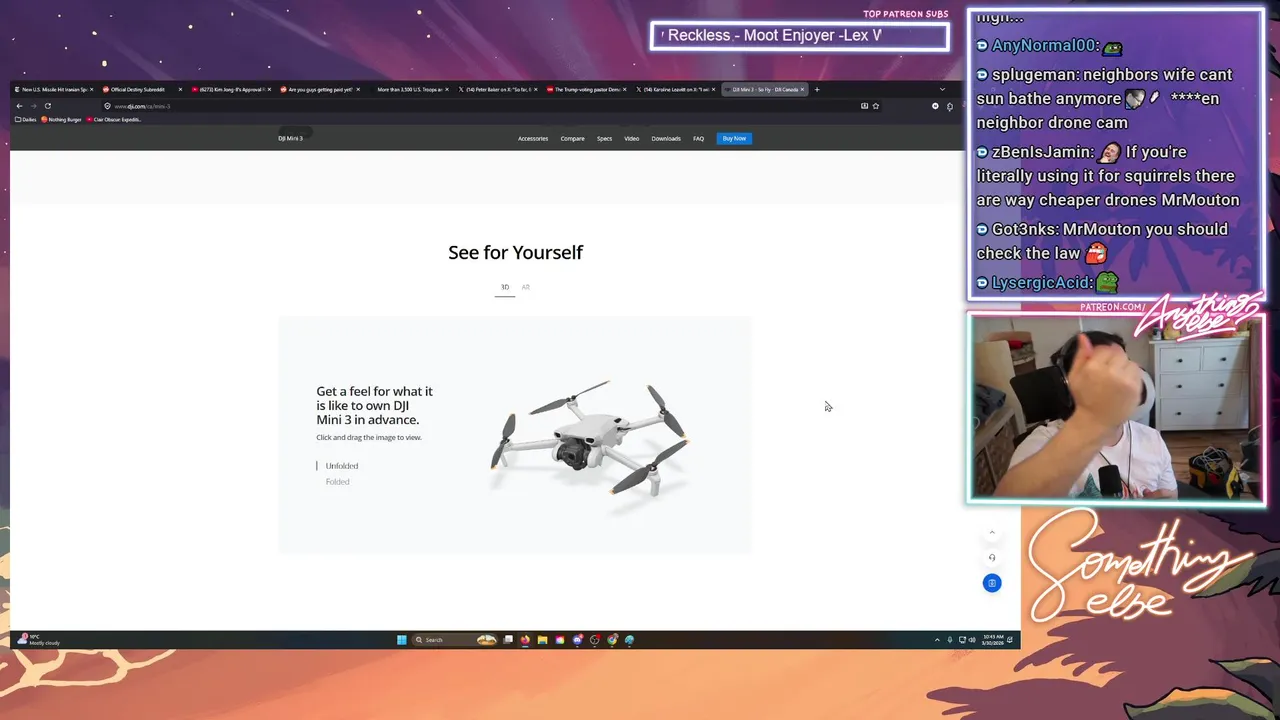Open the taskbar clock and date
The image size is (1280, 720).
[993, 640]
